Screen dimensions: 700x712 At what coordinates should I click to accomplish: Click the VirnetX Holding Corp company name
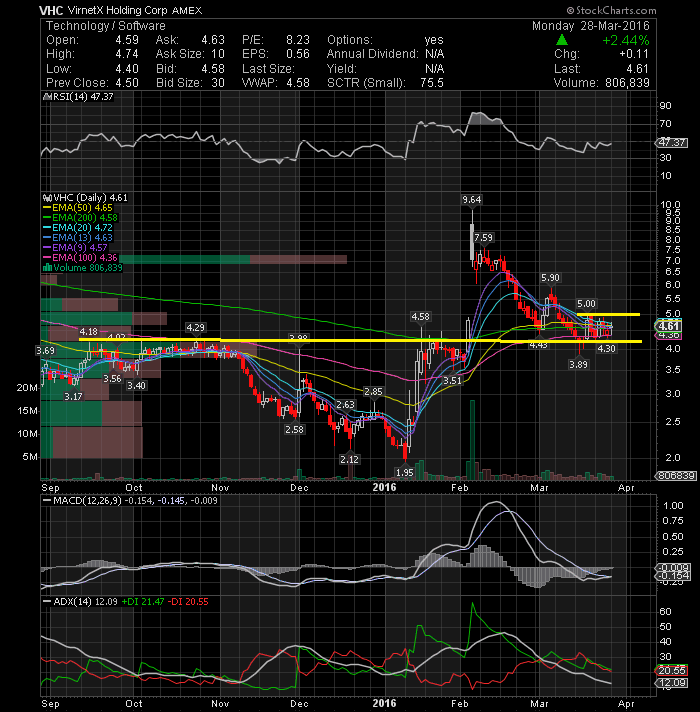tap(118, 10)
